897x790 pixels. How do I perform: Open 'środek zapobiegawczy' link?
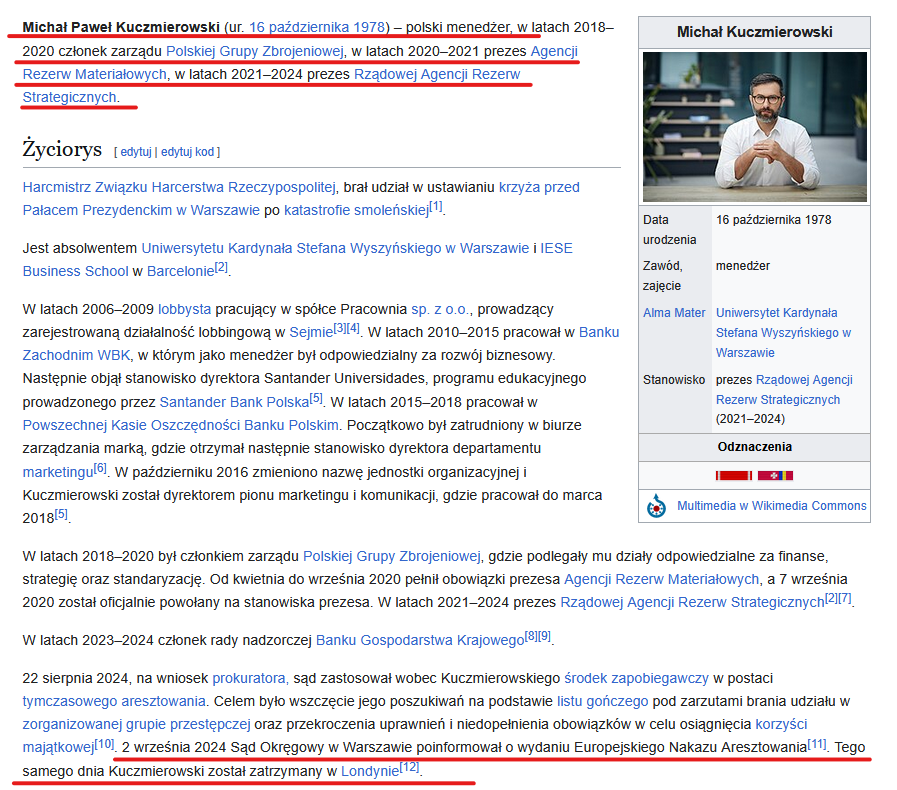click(636, 678)
